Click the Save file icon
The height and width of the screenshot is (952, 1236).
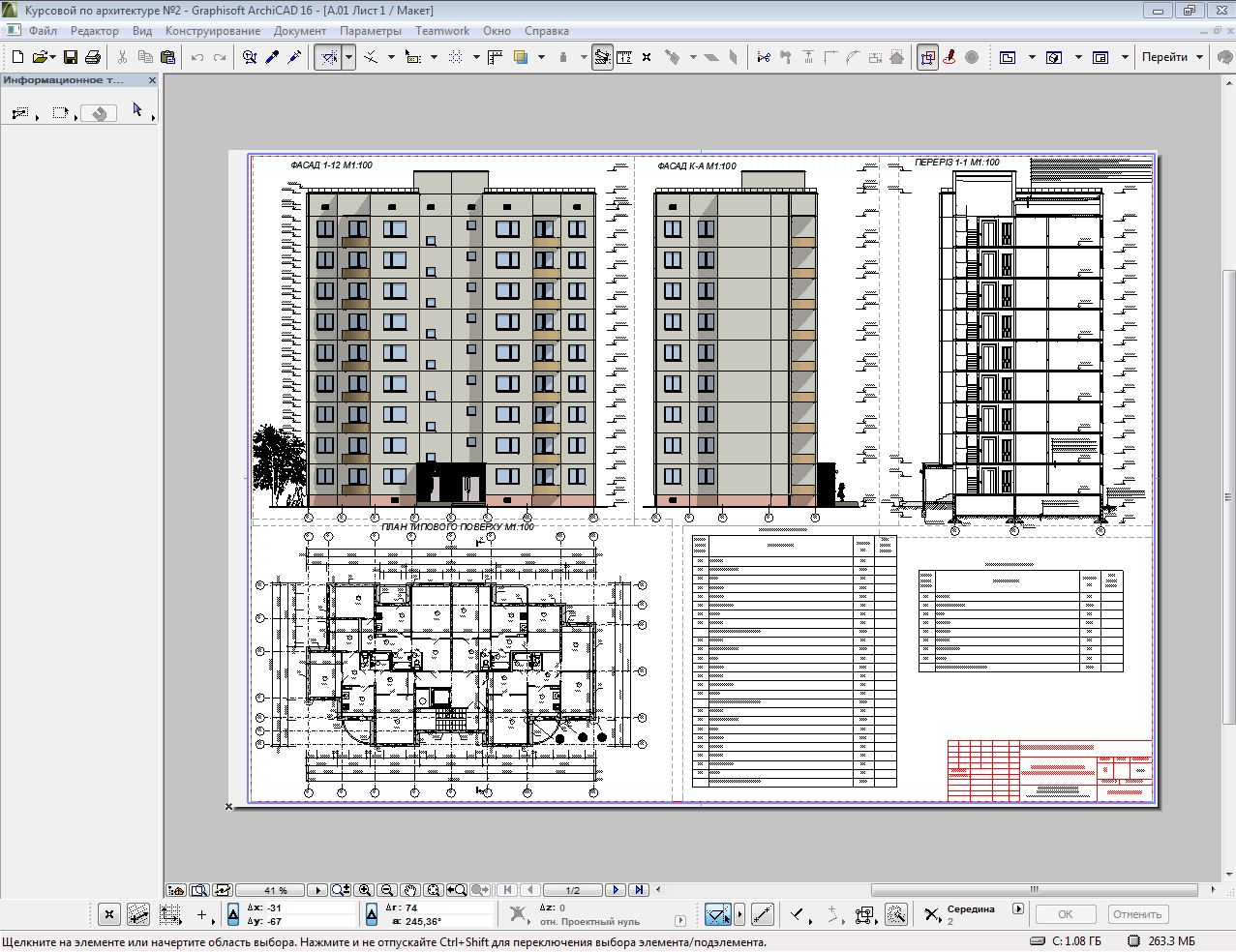click(x=71, y=58)
